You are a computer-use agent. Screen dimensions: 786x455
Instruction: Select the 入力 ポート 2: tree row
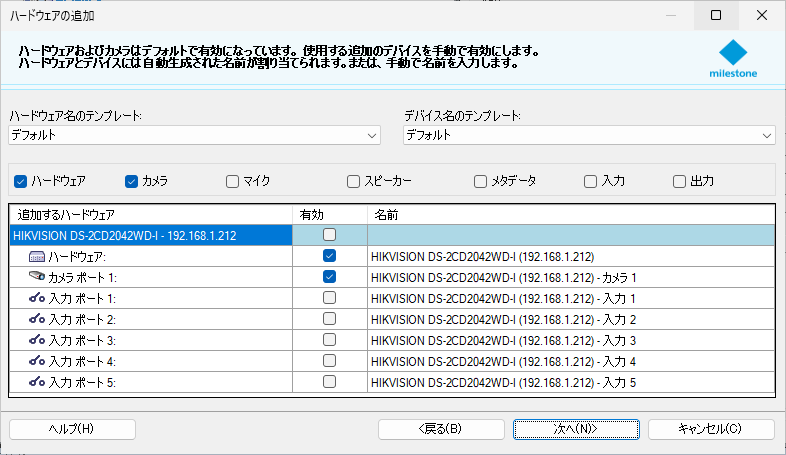click(x=150, y=320)
